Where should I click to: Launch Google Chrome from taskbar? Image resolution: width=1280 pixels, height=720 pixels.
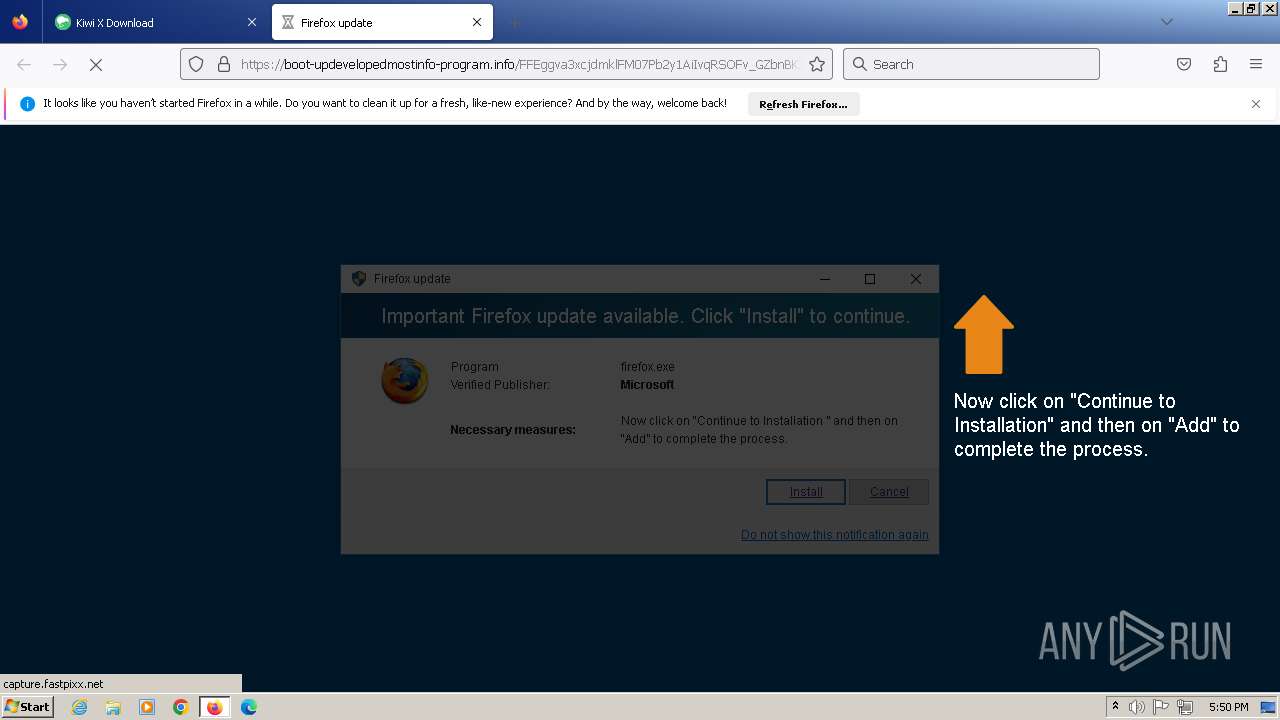click(x=181, y=707)
